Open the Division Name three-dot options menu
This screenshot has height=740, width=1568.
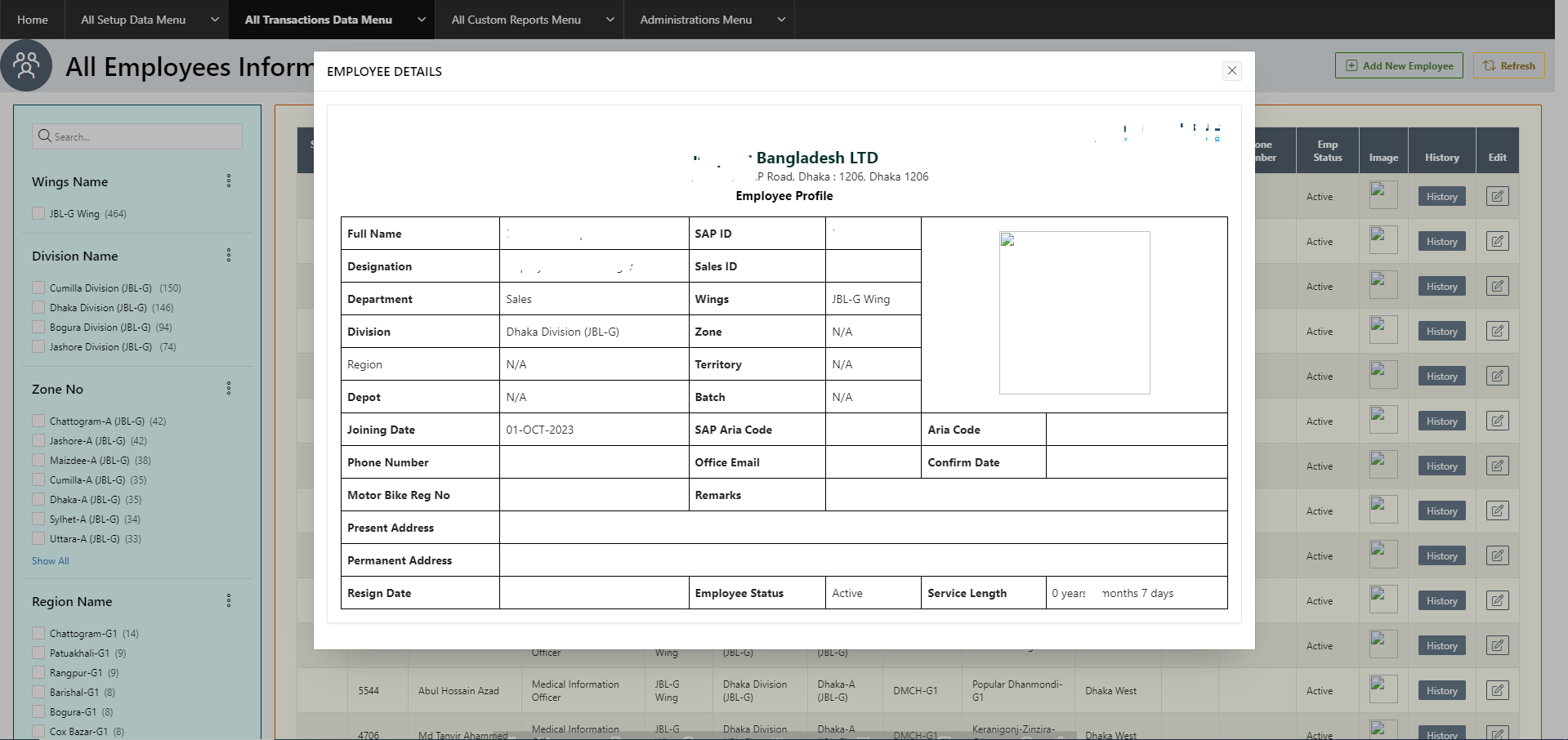click(229, 255)
